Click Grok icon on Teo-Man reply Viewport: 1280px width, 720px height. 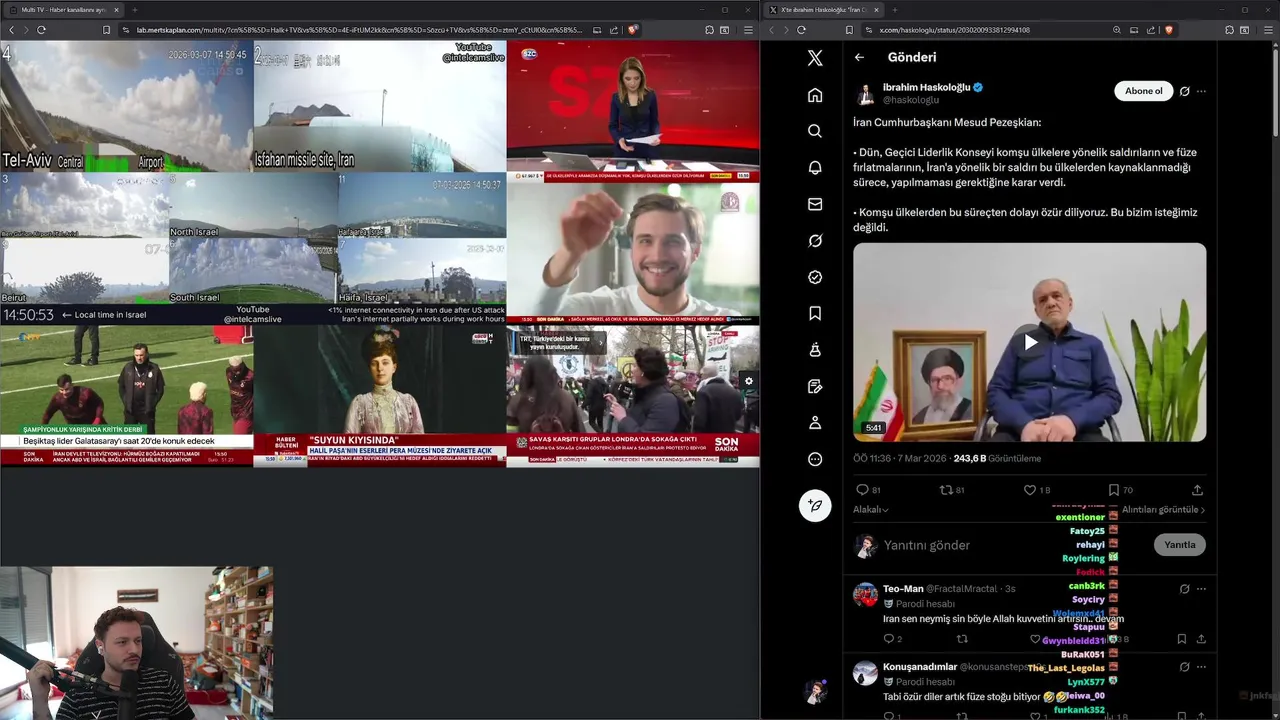tap(1184, 589)
